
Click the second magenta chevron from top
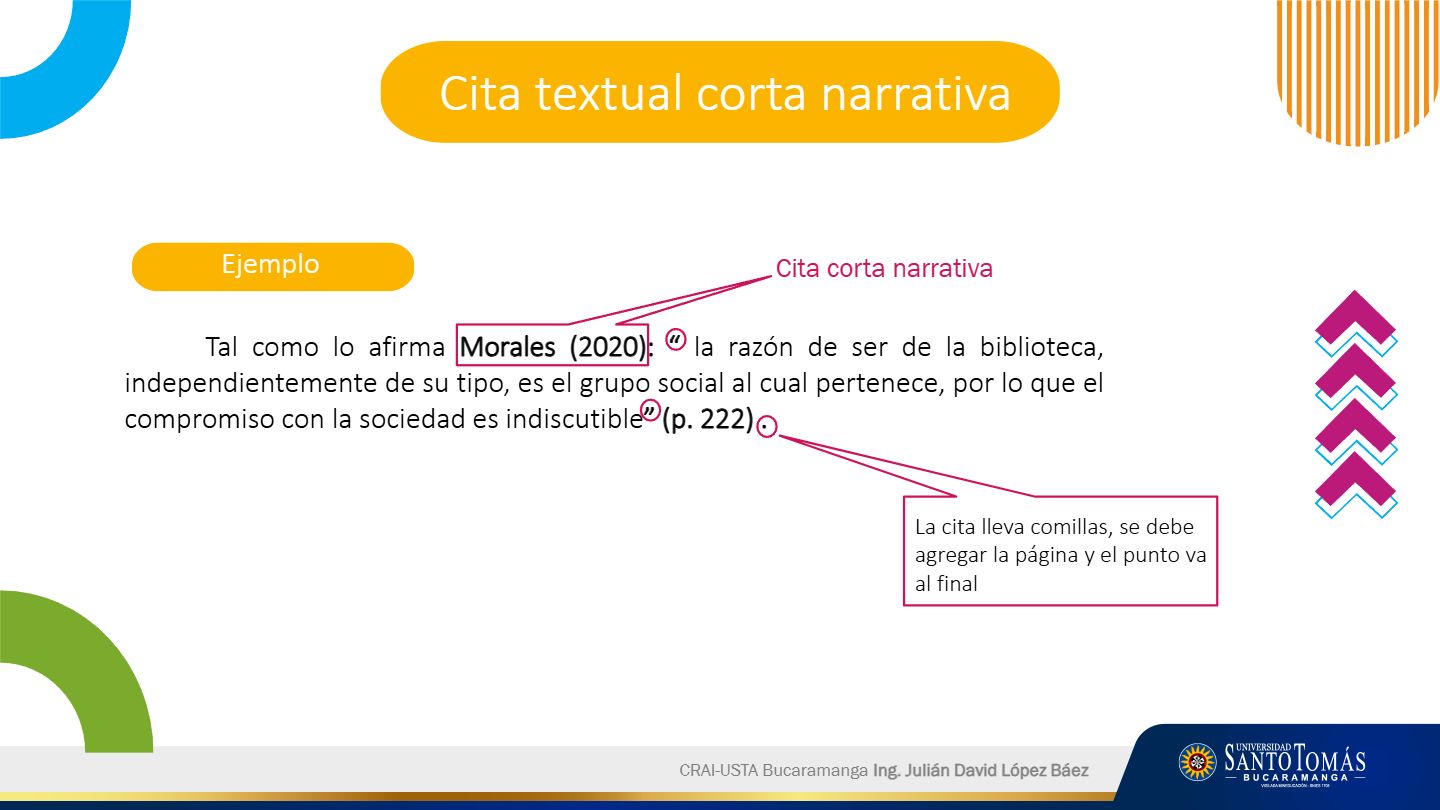point(1355,373)
